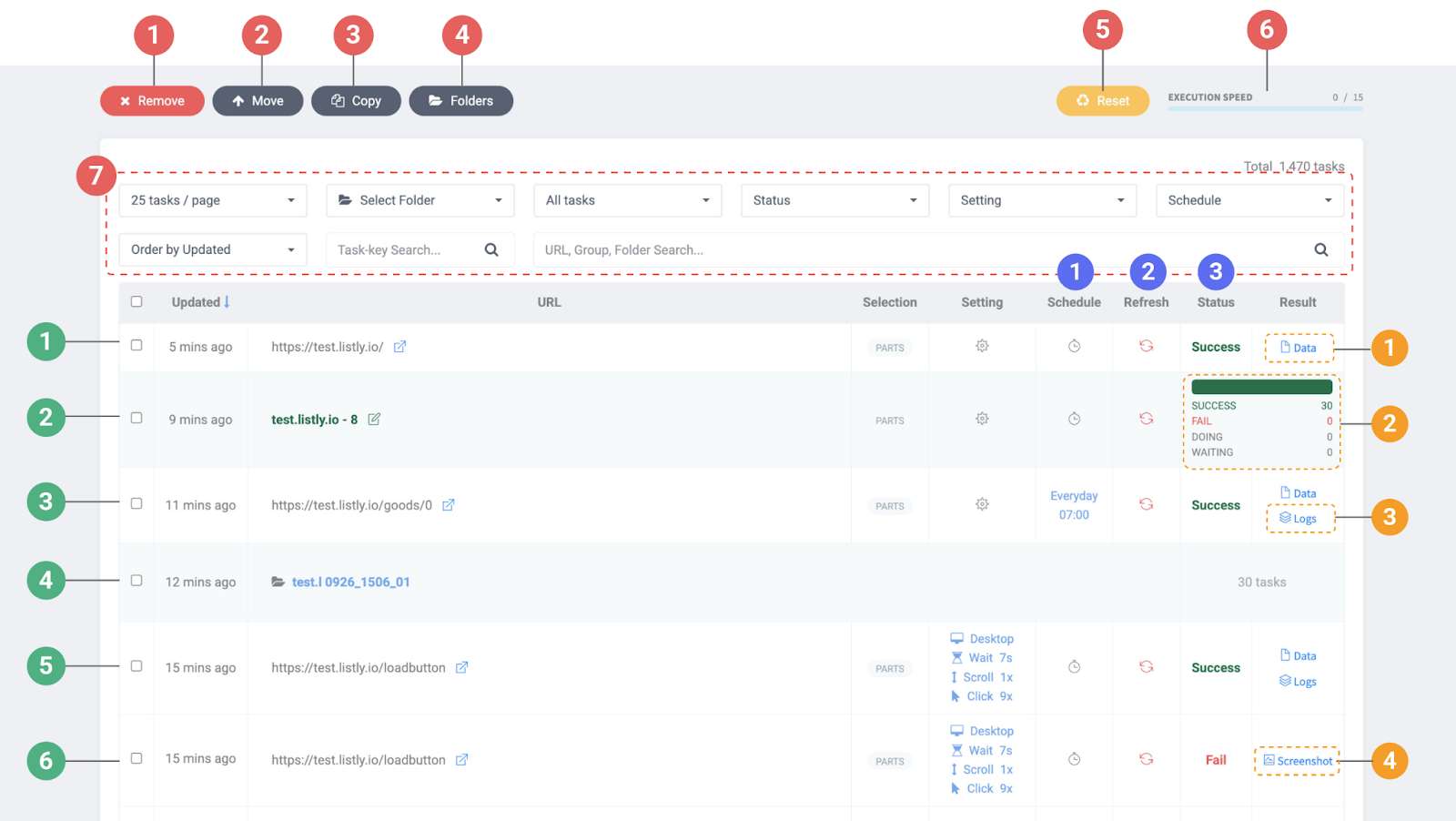Click search icon in URL, Group, Folder field
The width and height of the screenshot is (1456, 821).
tap(1320, 249)
